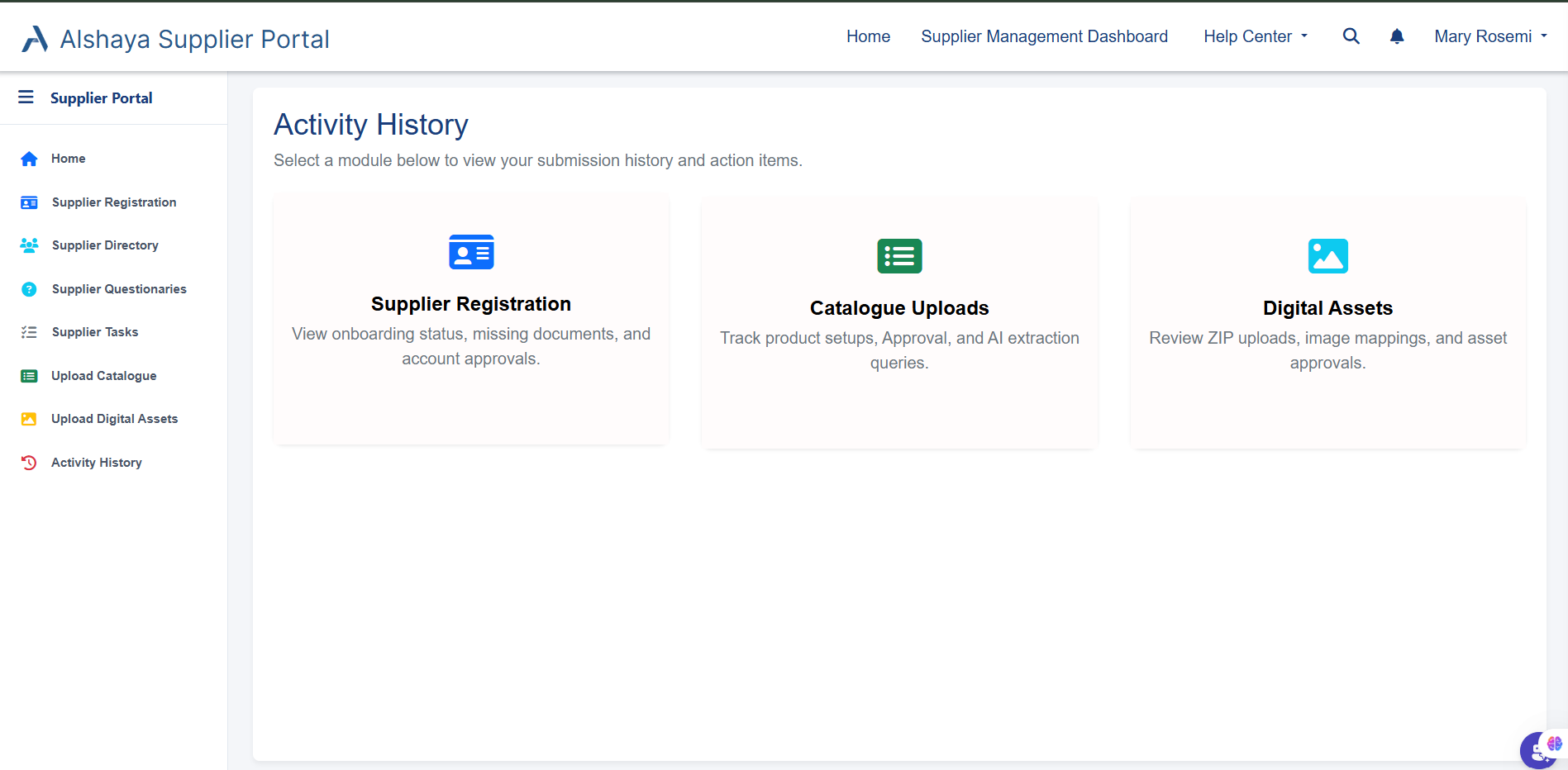Image resolution: width=1568 pixels, height=770 pixels.
Task: Click the Supplier Directory people icon
Action: (x=29, y=245)
